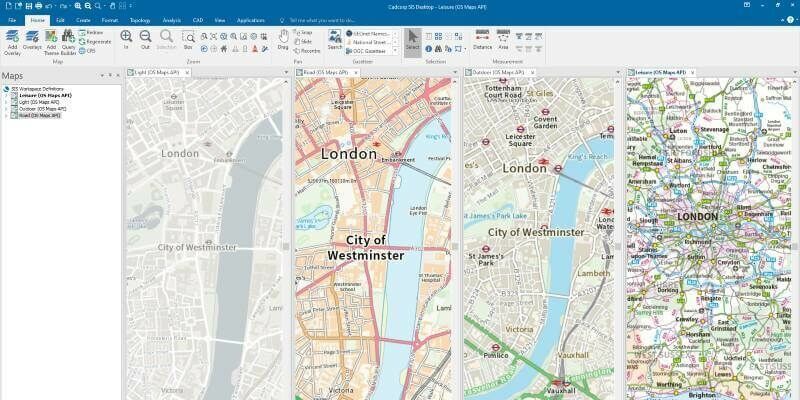Expand the Leisure (OS Maps API) tree node
The height and width of the screenshot is (400, 800).
[x=7, y=95]
